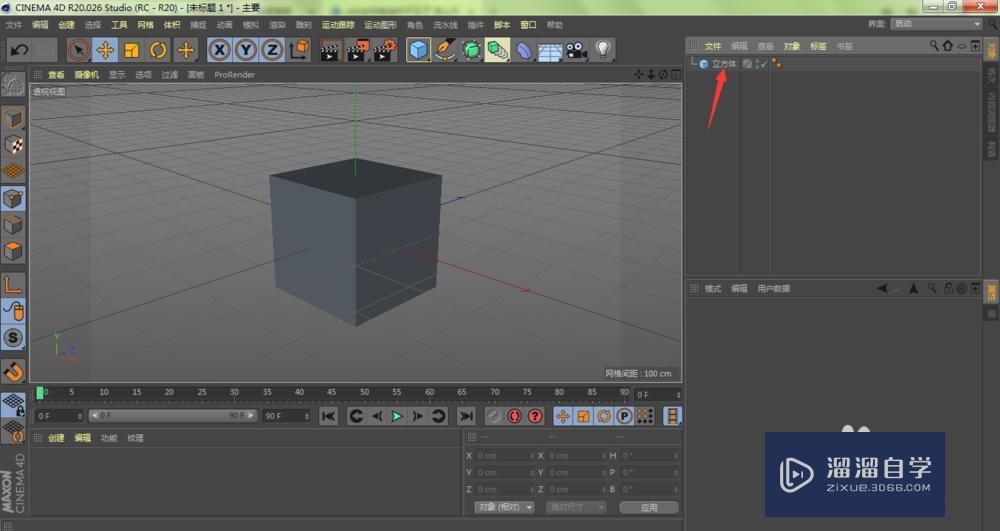This screenshot has width=1000, height=531.
Task: Select the 立方体 object in object manager
Action: (723, 64)
